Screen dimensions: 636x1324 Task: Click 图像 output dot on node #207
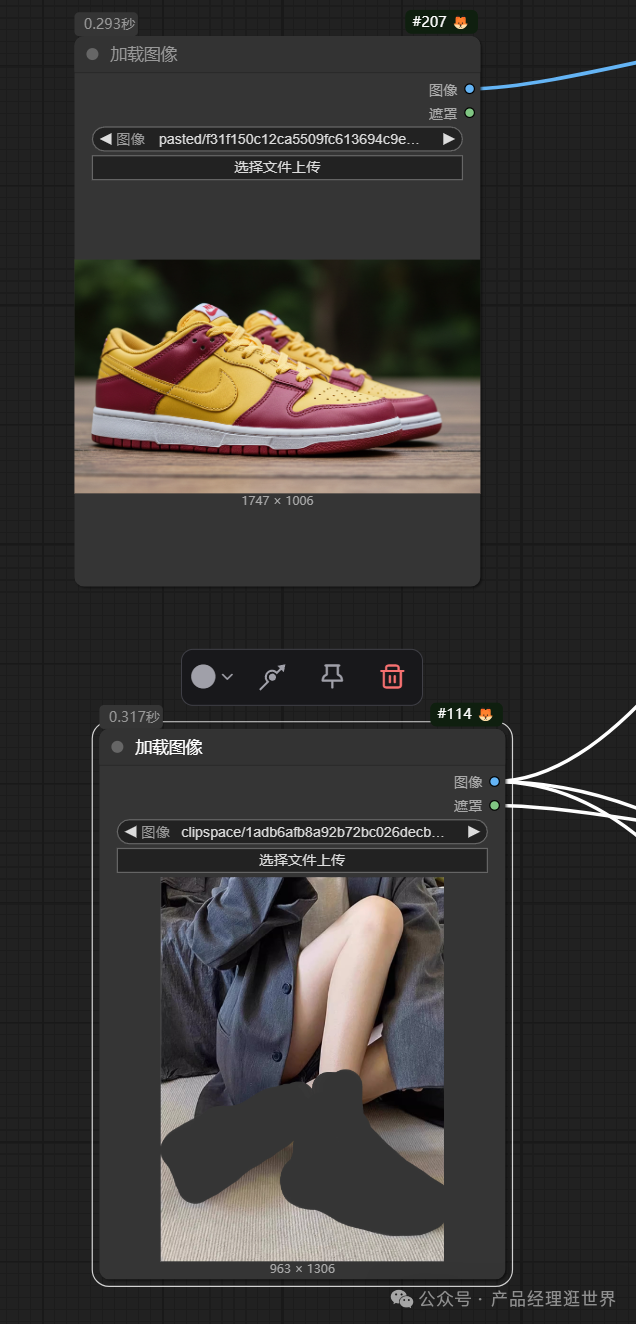coord(470,89)
